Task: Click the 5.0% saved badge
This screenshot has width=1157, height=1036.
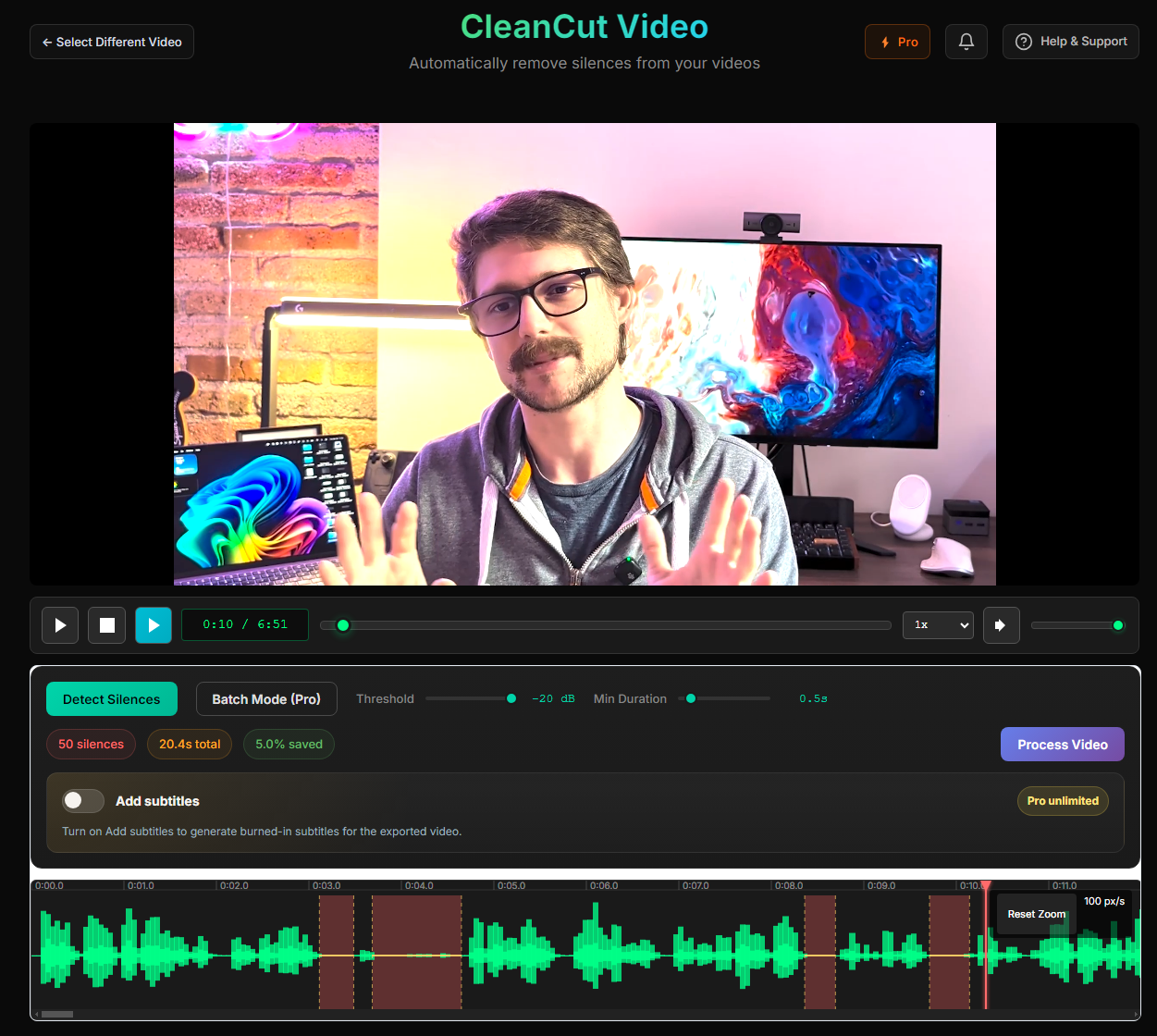Action: [289, 744]
